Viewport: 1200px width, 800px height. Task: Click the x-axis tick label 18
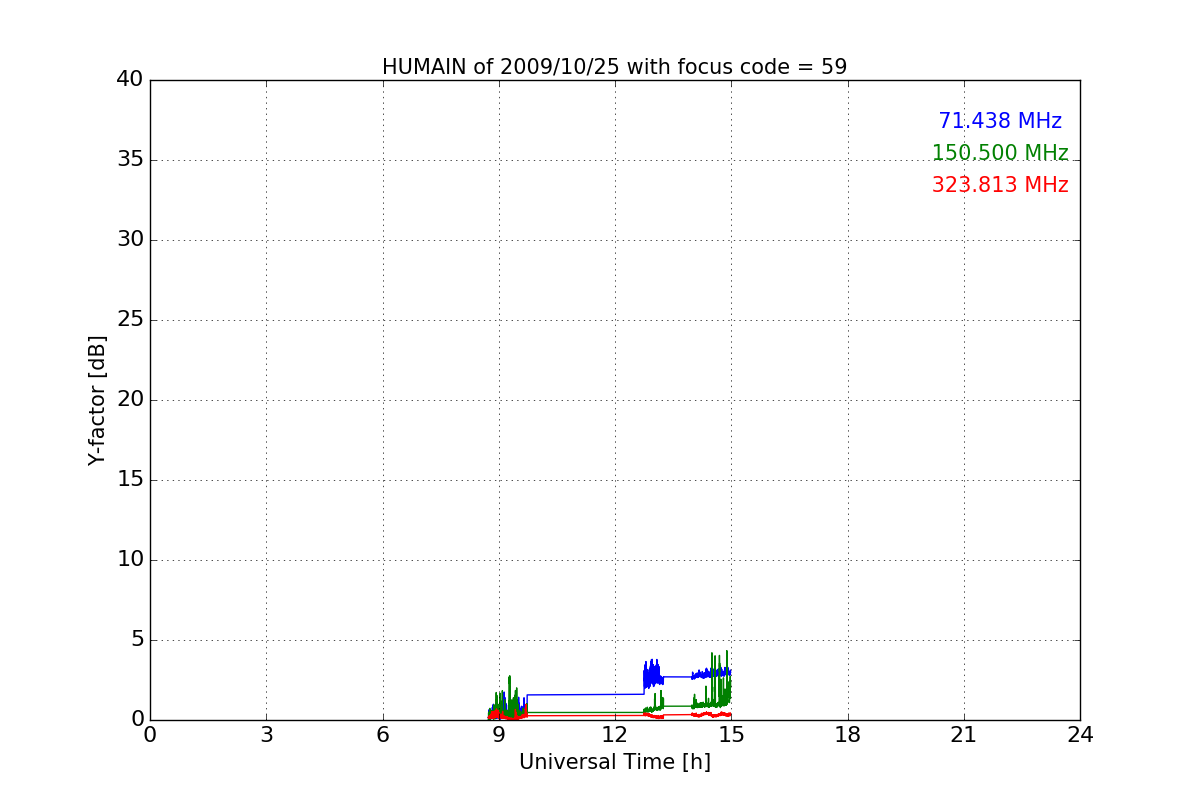[x=848, y=735]
